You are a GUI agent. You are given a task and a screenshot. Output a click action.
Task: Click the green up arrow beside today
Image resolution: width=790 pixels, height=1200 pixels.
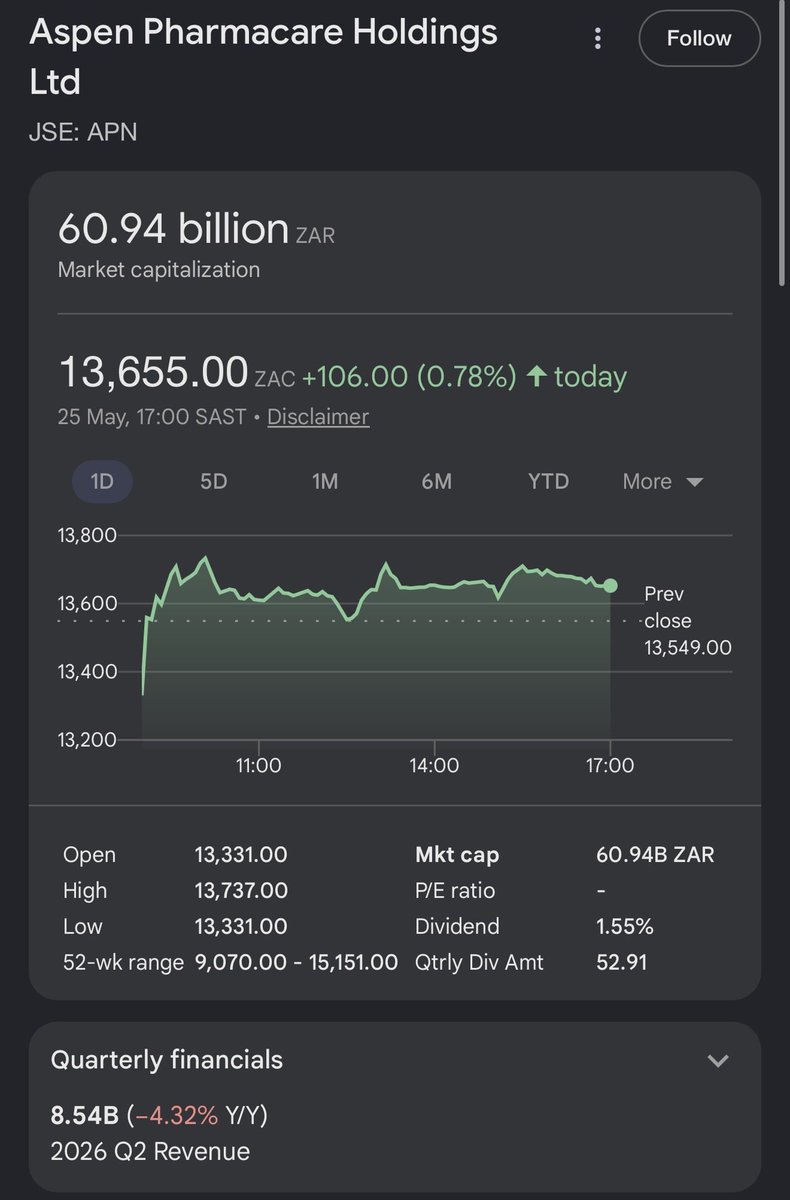(536, 377)
